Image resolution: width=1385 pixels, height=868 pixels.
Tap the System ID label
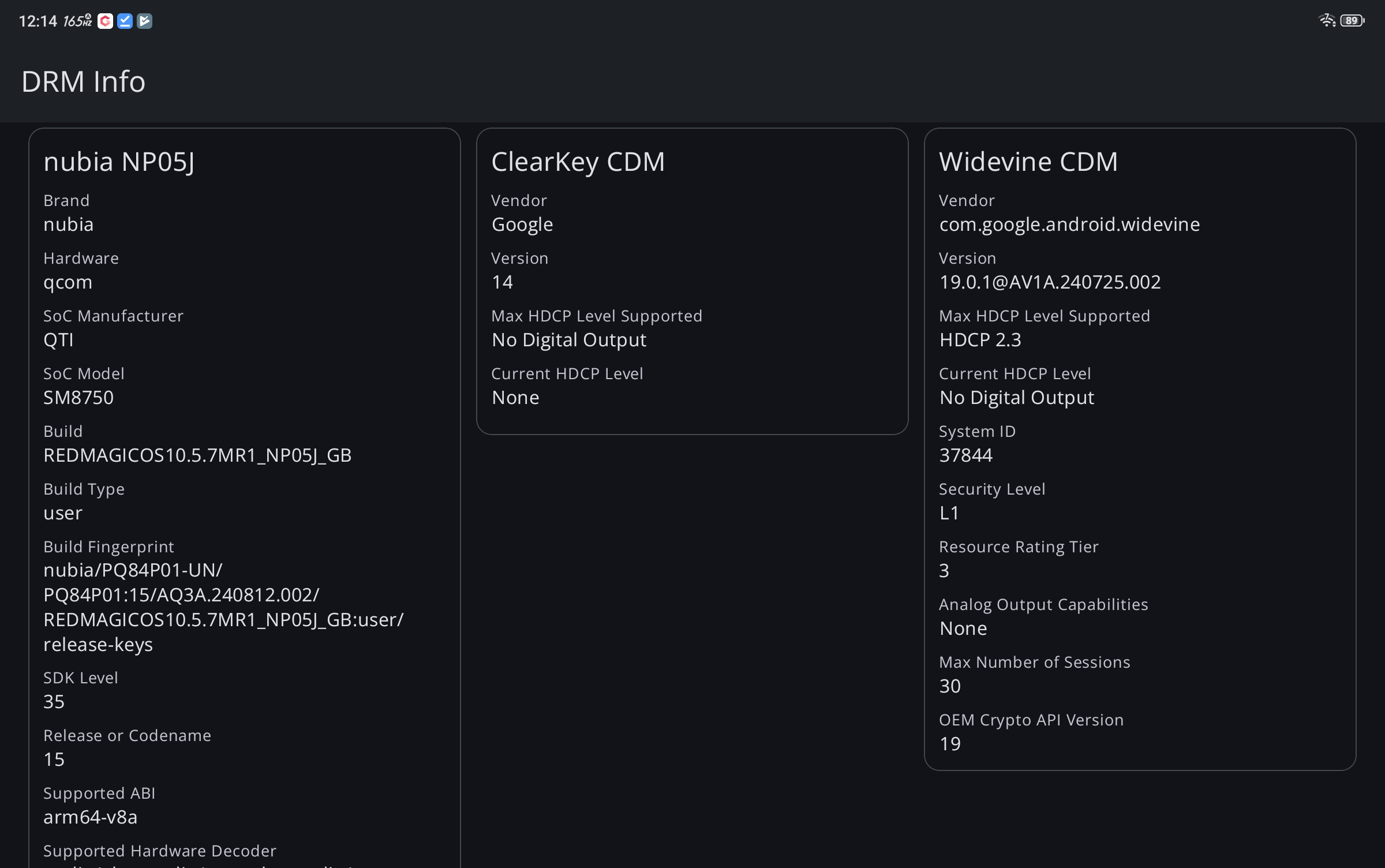[977, 432]
